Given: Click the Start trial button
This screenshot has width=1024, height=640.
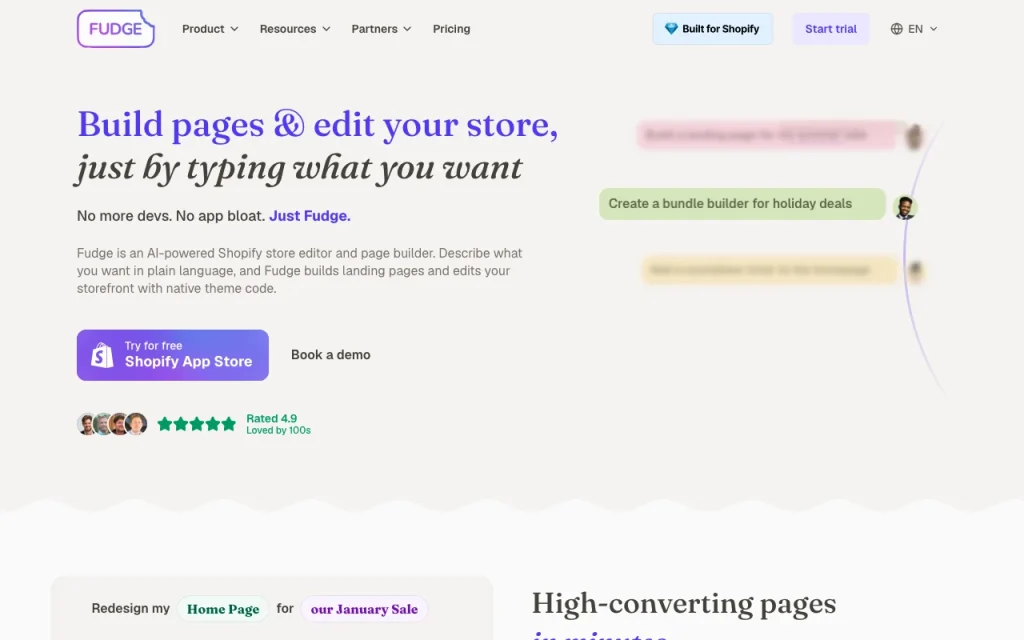Looking at the screenshot, I should 831,29.
